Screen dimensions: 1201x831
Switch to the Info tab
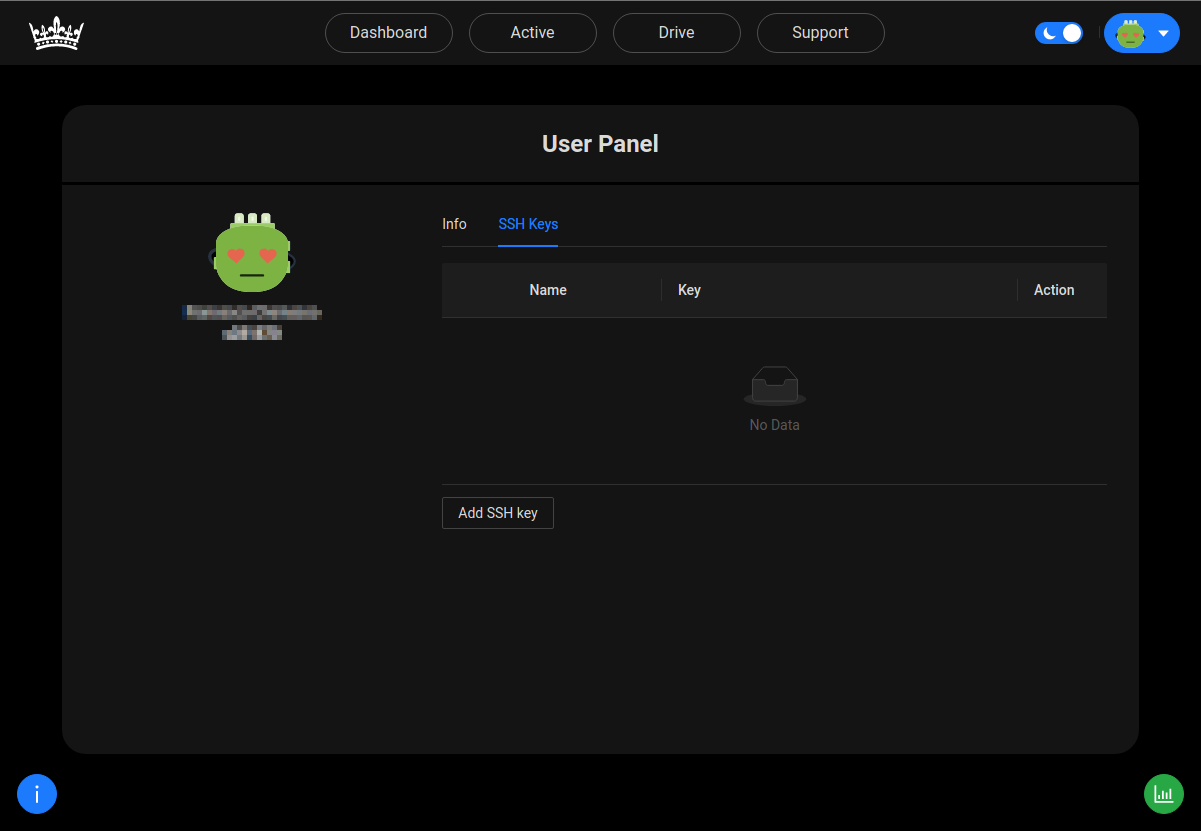coord(454,224)
